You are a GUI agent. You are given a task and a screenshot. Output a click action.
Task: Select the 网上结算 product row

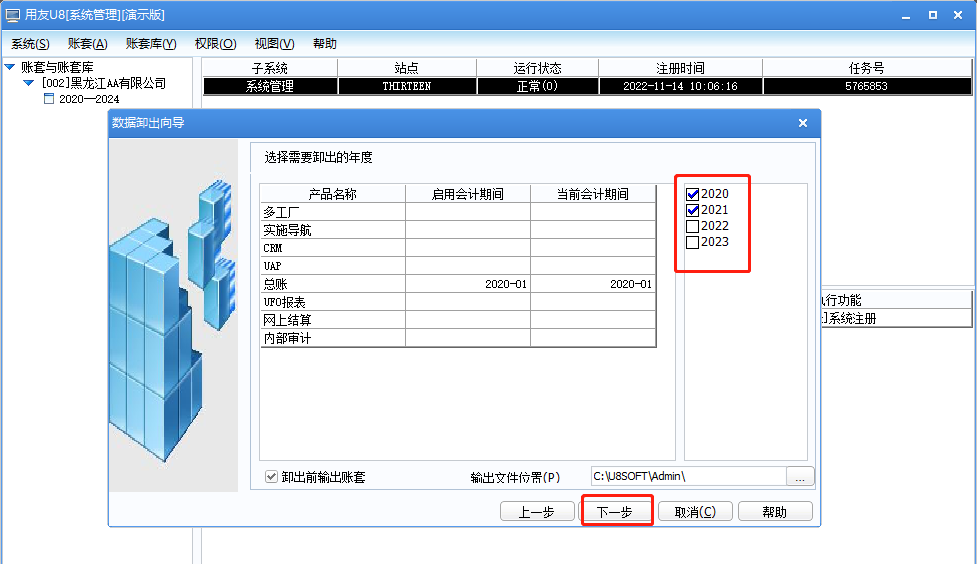click(458, 320)
